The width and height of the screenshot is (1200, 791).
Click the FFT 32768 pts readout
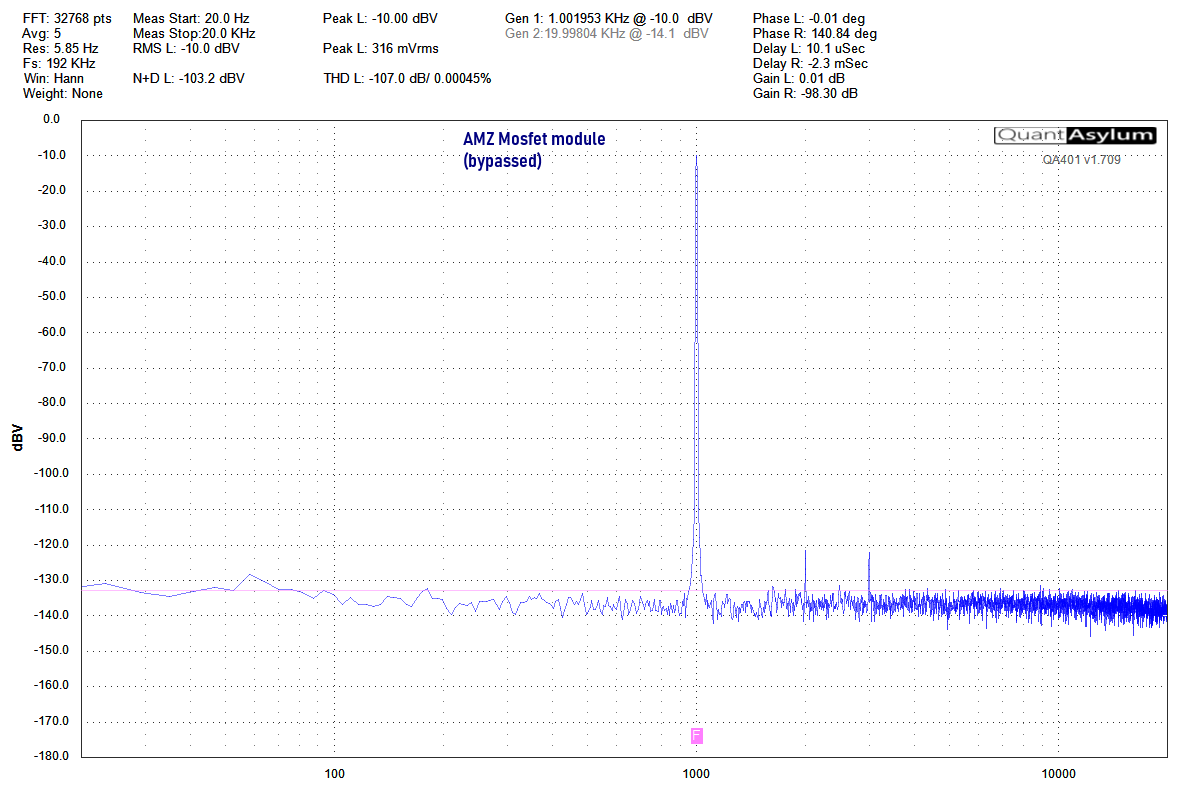point(68,18)
